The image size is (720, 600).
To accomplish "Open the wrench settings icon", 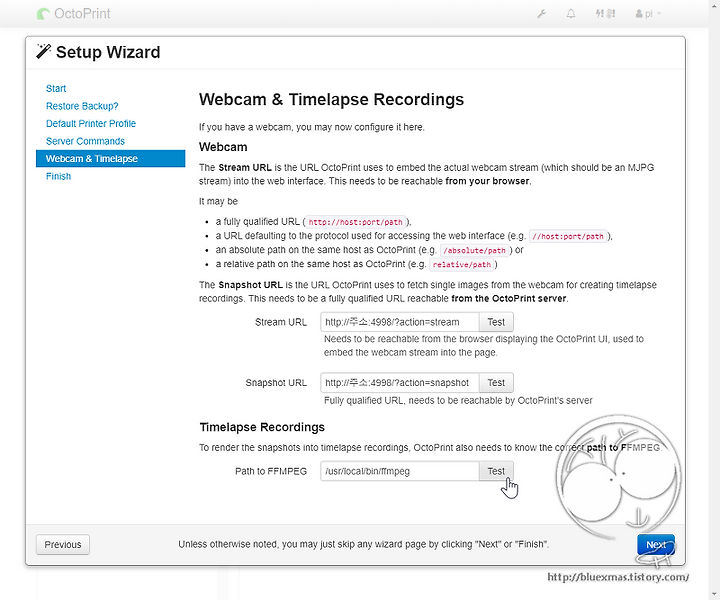I will point(541,14).
